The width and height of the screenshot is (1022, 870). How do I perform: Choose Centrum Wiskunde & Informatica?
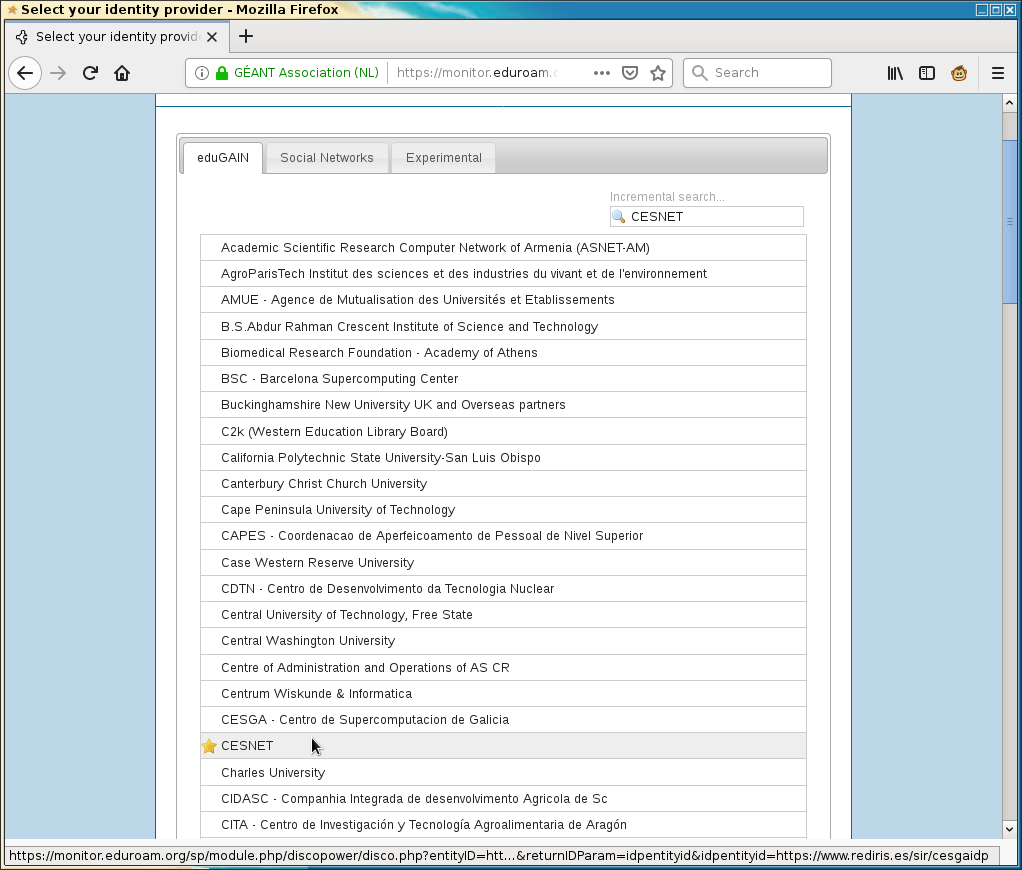click(x=503, y=693)
